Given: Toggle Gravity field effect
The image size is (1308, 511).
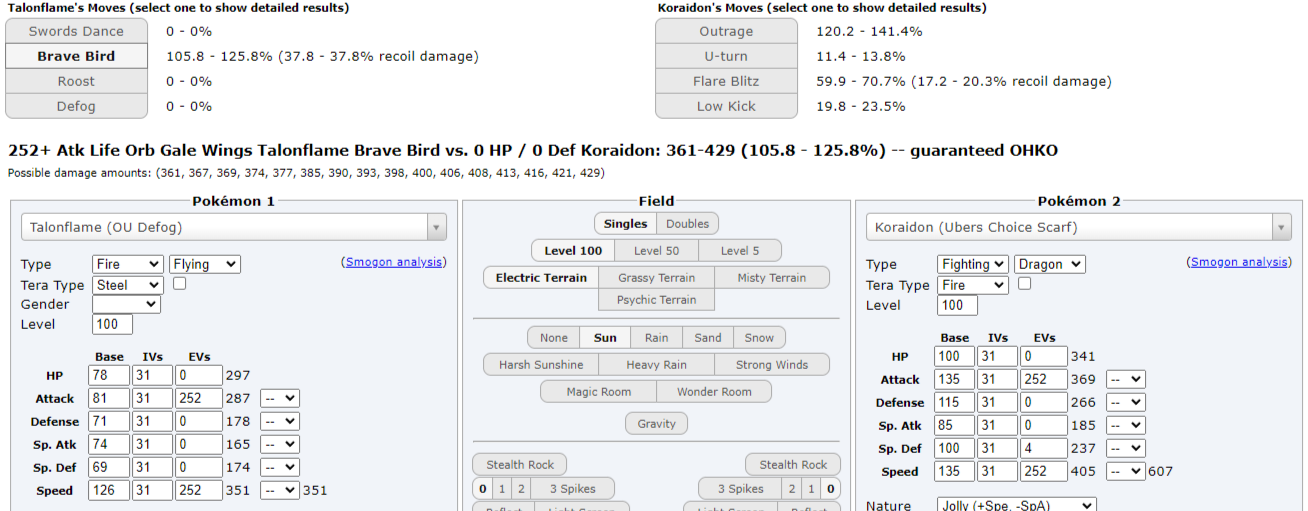Looking at the screenshot, I should [x=657, y=423].
